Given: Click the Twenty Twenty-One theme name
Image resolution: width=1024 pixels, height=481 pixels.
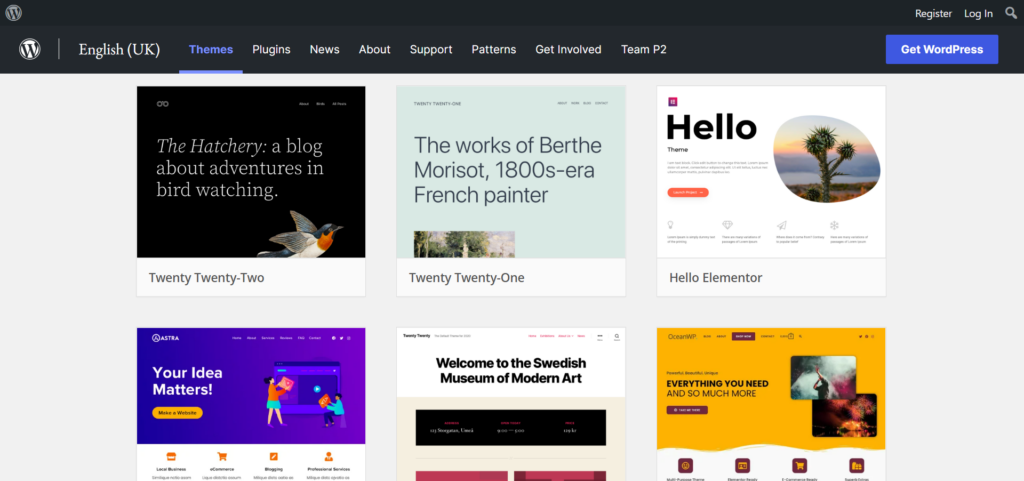Looking at the screenshot, I should (466, 277).
